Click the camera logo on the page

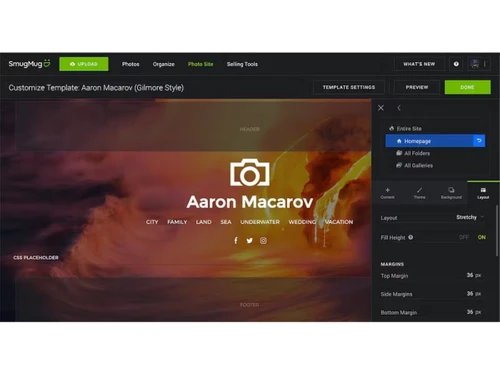point(250,172)
